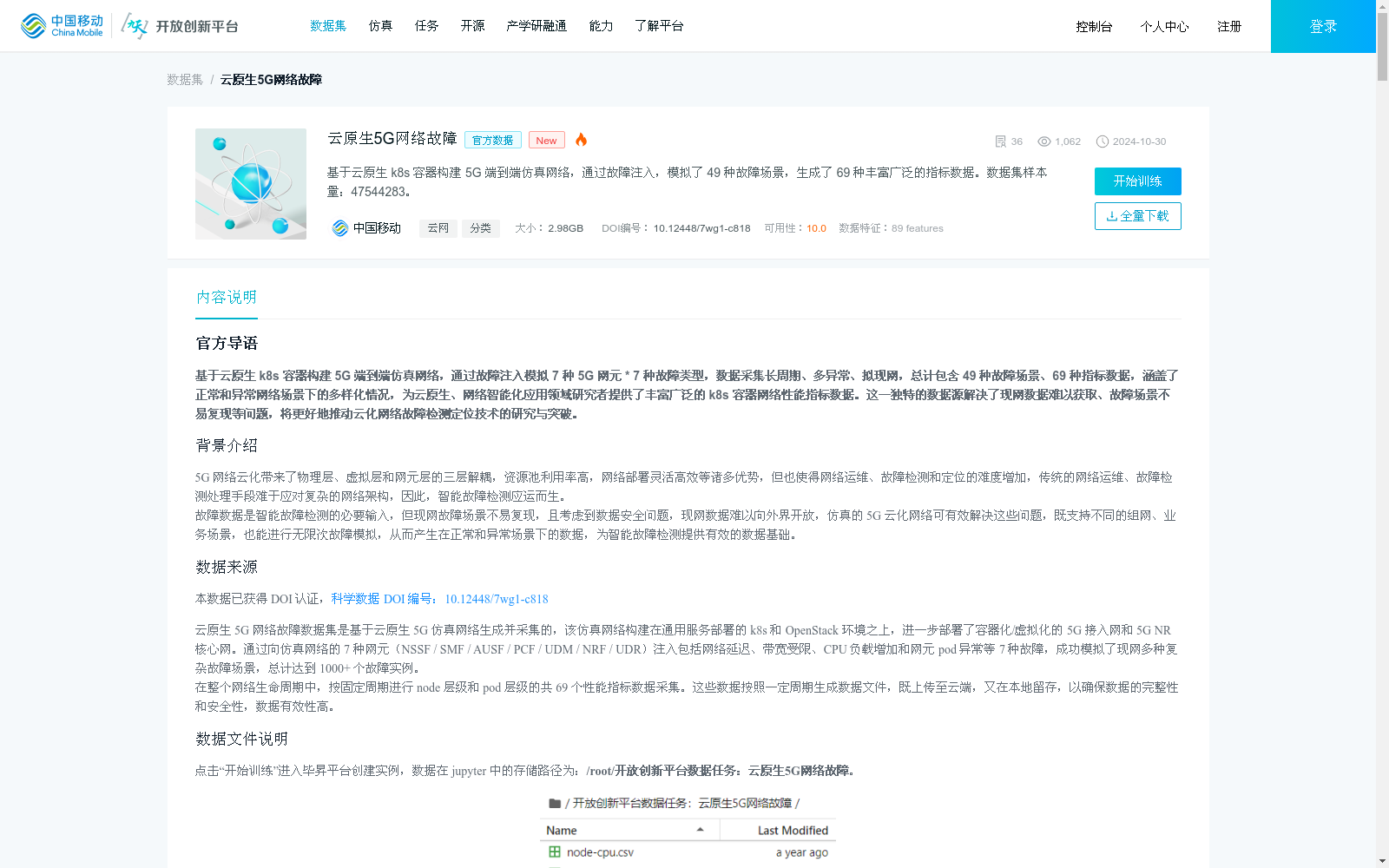
Task: Click the 10.12448/7wg1-c818 DOI link in 数据来源
Action: tap(497, 599)
